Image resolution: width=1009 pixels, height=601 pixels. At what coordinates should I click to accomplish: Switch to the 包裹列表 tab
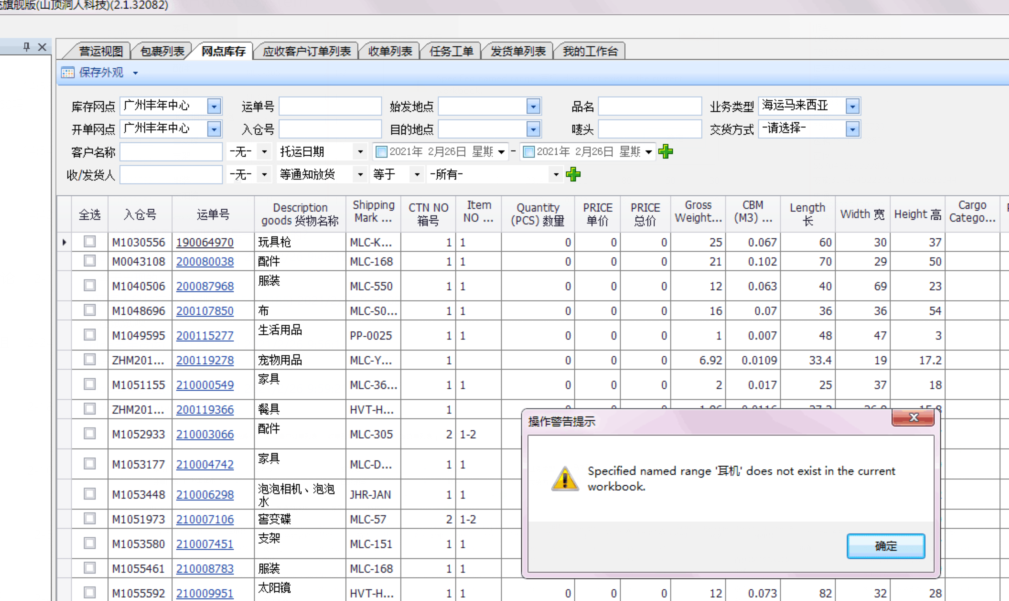pyautogui.click(x=162, y=51)
